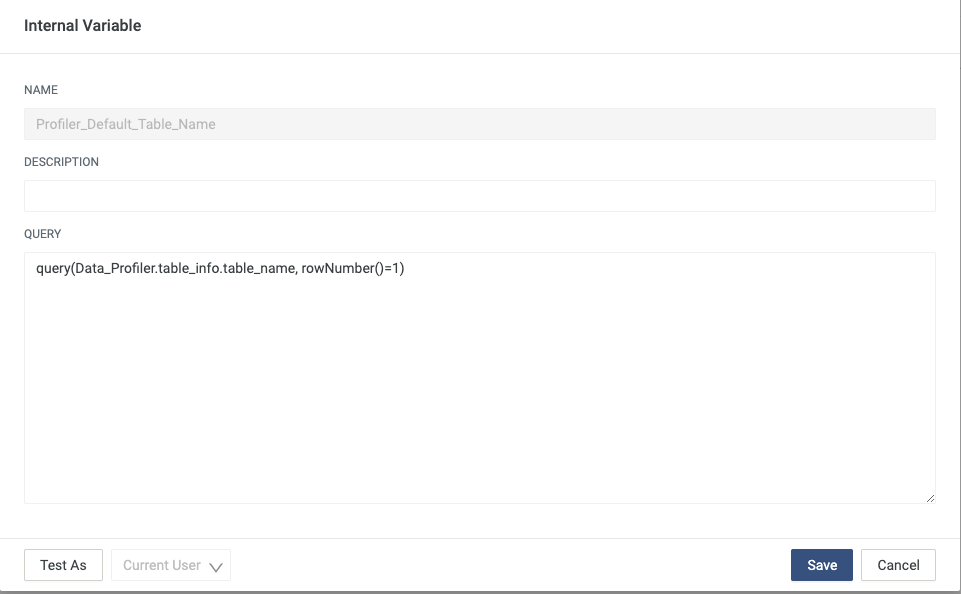This screenshot has height=594, width=961.
Task: Click the Profiler_Default_Table_Name name field
Action: pos(479,124)
